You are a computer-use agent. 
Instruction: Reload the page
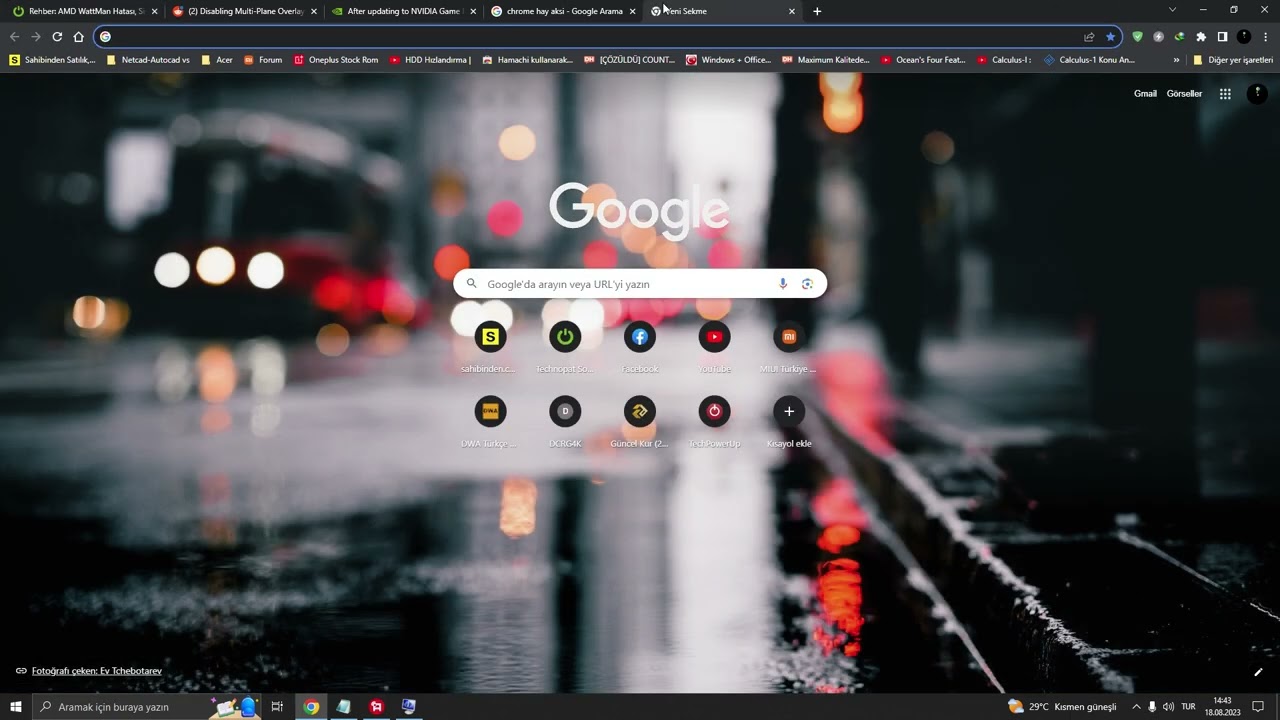(x=57, y=37)
